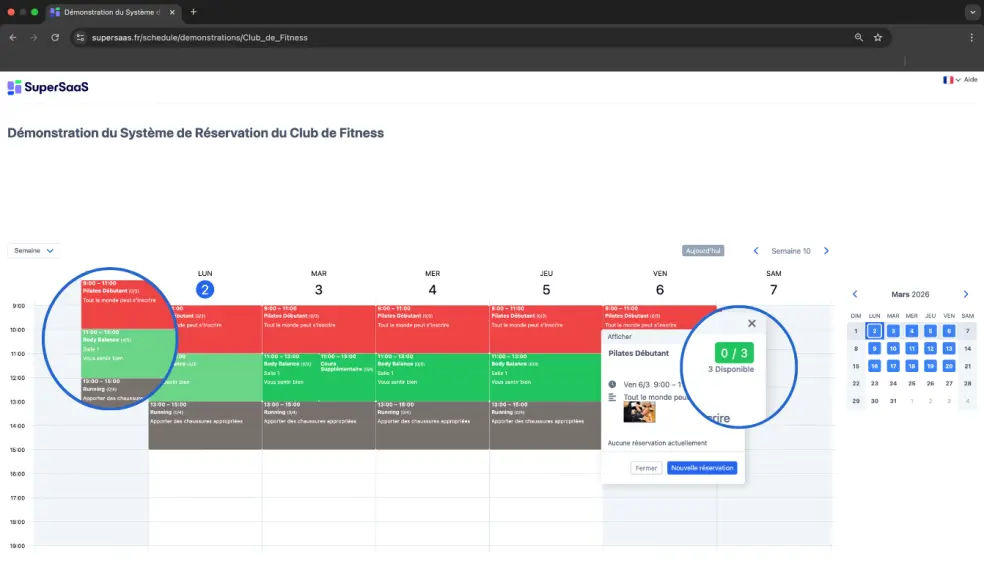Open the Semaine view dropdown
Image resolution: width=984 pixels, height=587 pixels.
point(34,251)
